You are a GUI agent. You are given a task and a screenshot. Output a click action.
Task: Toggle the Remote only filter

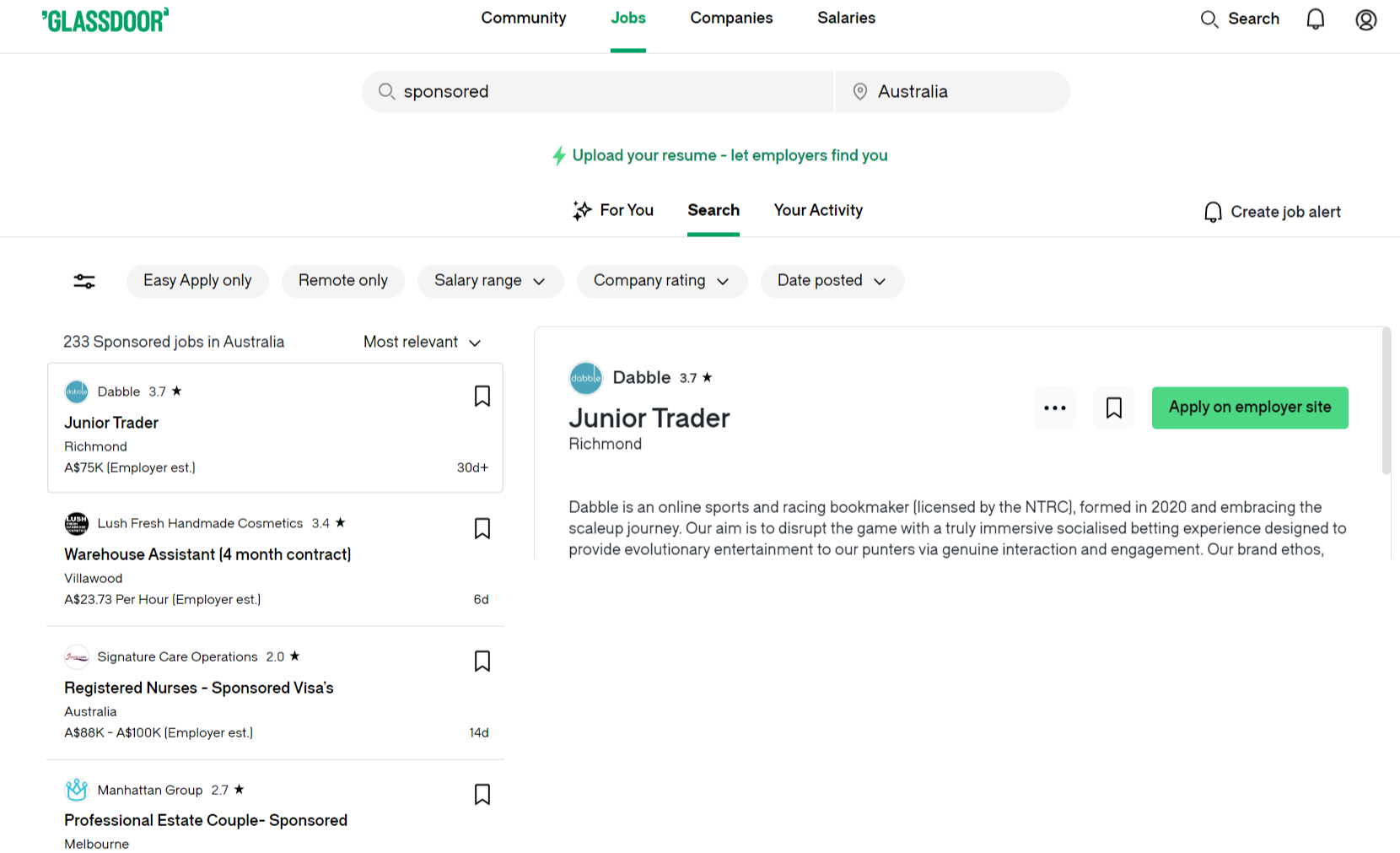coord(343,281)
